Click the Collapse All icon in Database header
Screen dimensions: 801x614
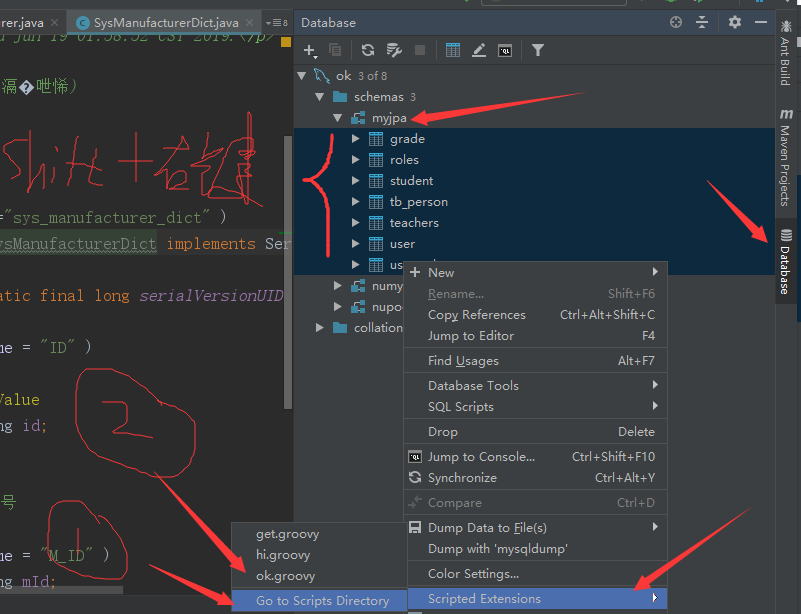702,22
